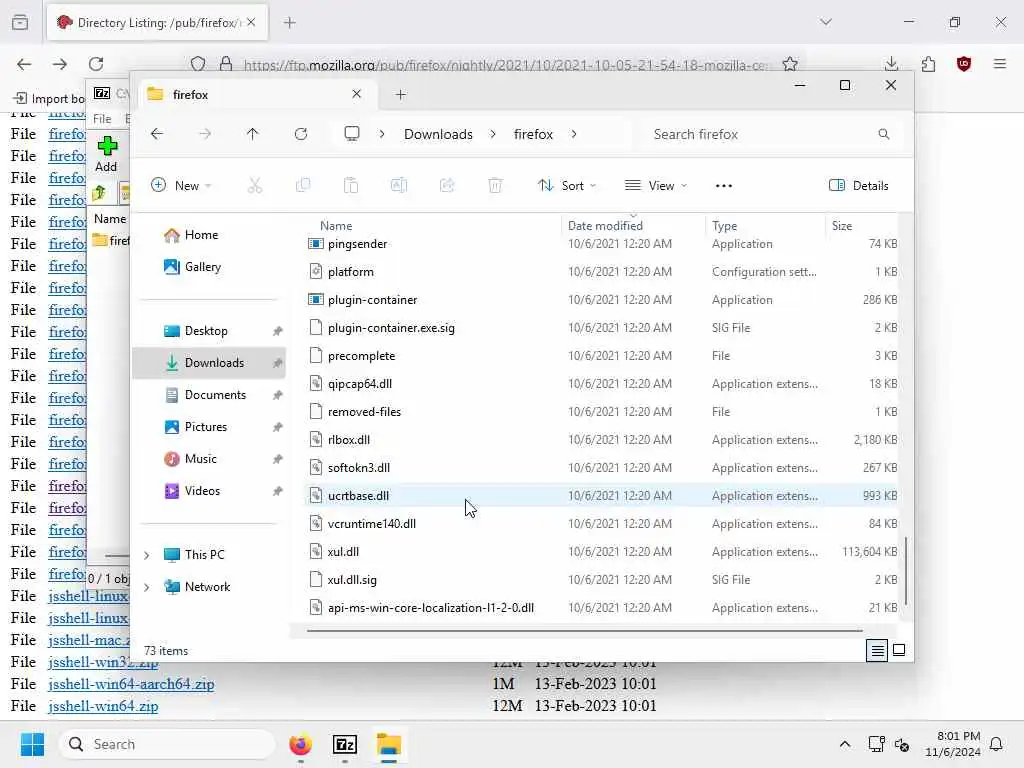This screenshot has width=1024, height=768.
Task: Add a new File Explorer tab
Action: pos(400,95)
